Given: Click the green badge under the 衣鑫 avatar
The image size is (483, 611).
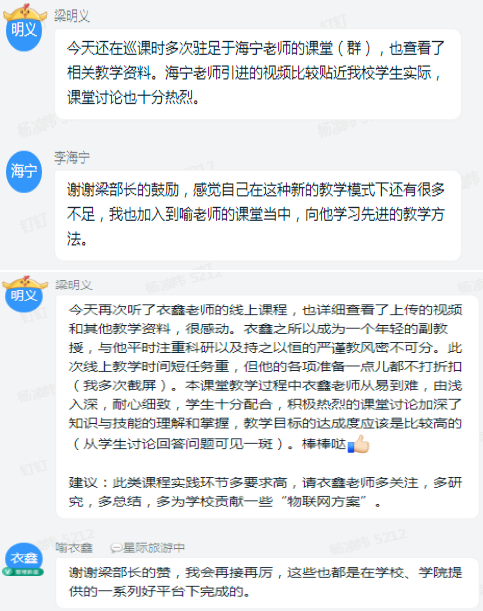Looking at the screenshot, I should click(23, 572).
